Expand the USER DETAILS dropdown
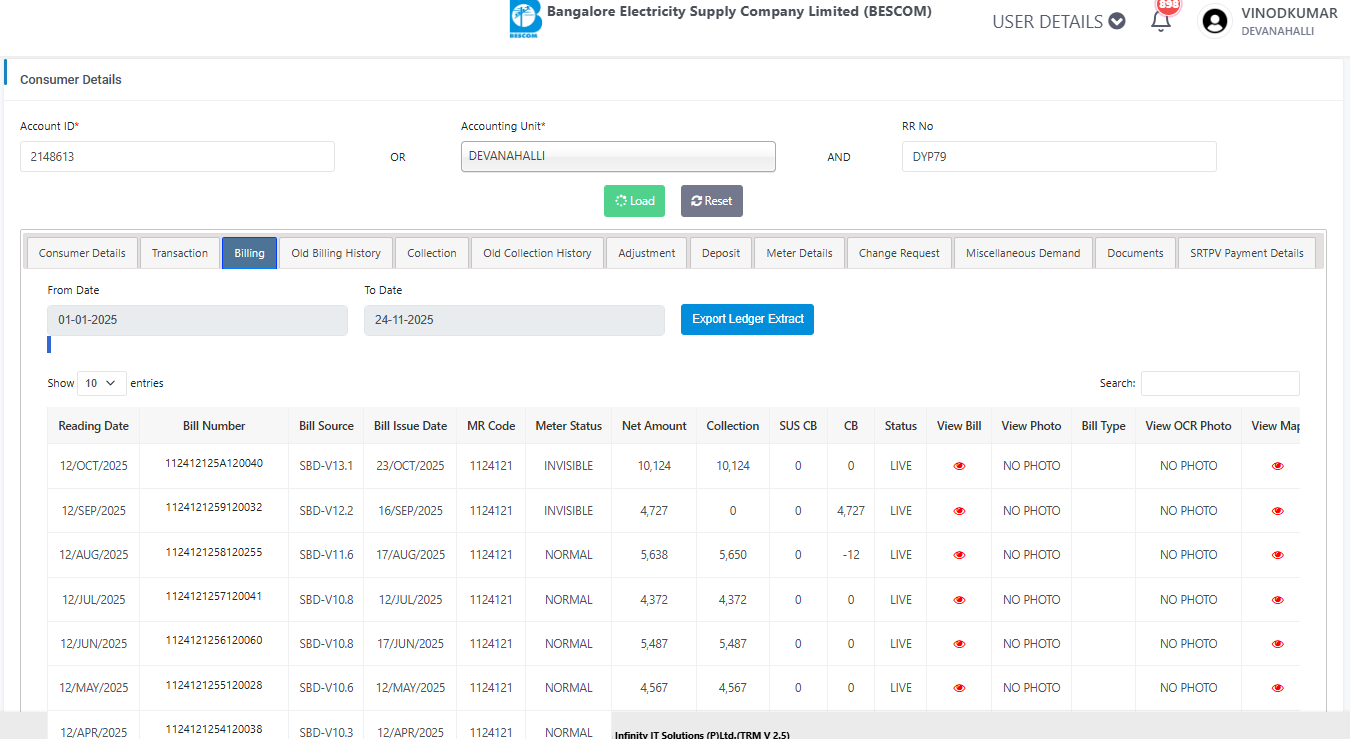 coord(1058,22)
